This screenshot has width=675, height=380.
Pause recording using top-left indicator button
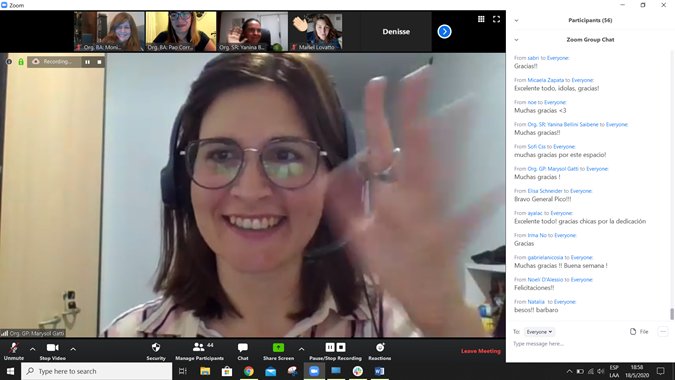[87, 62]
